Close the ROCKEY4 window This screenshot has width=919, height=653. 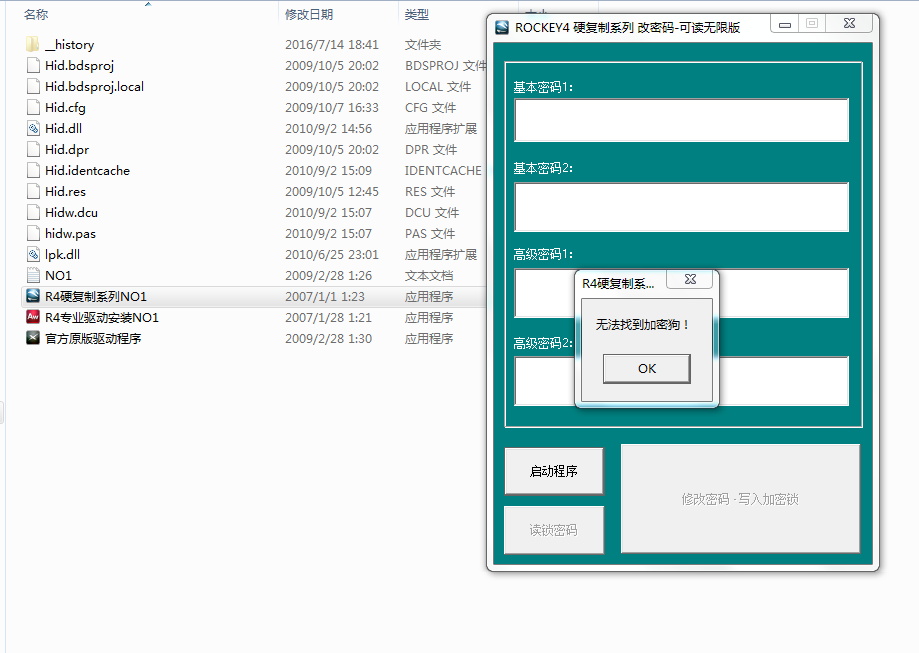[x=849, y=23]
